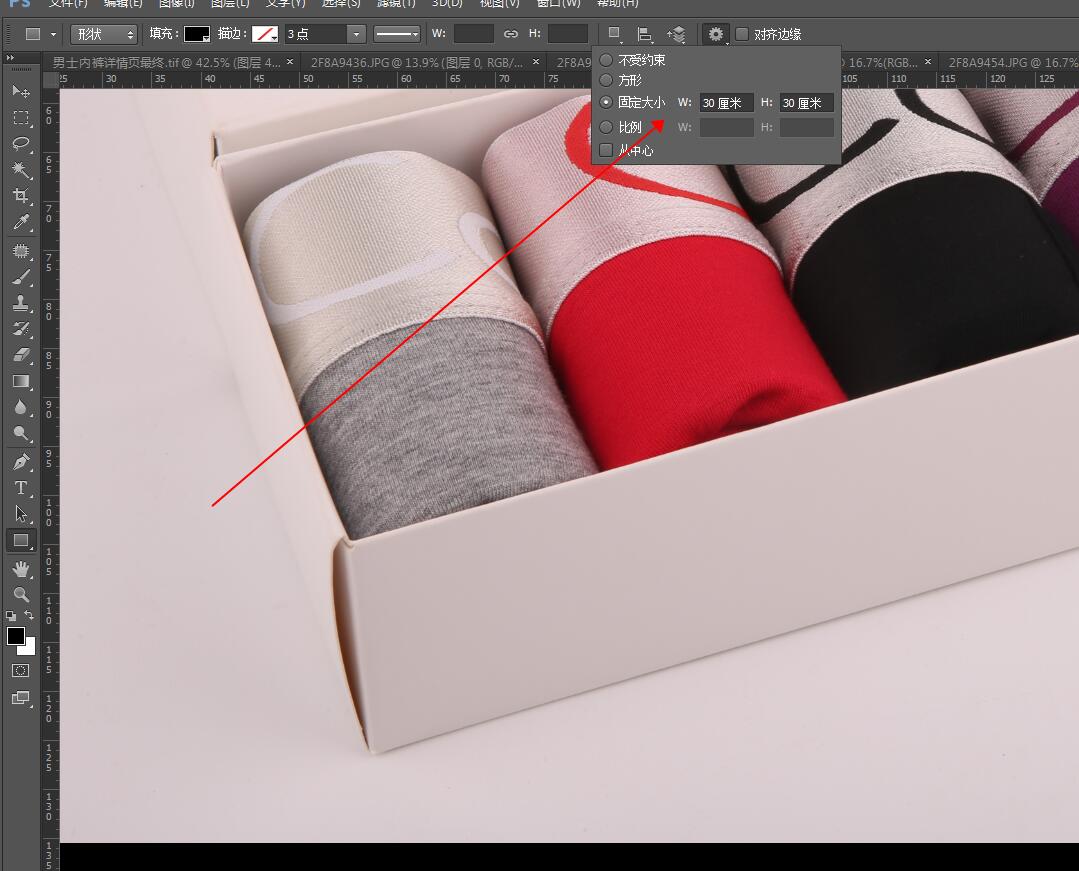The height and width of the screenshot is (871, 1079).
Task: Open the 编辑 menu
Action: click(x=122, y=3)
